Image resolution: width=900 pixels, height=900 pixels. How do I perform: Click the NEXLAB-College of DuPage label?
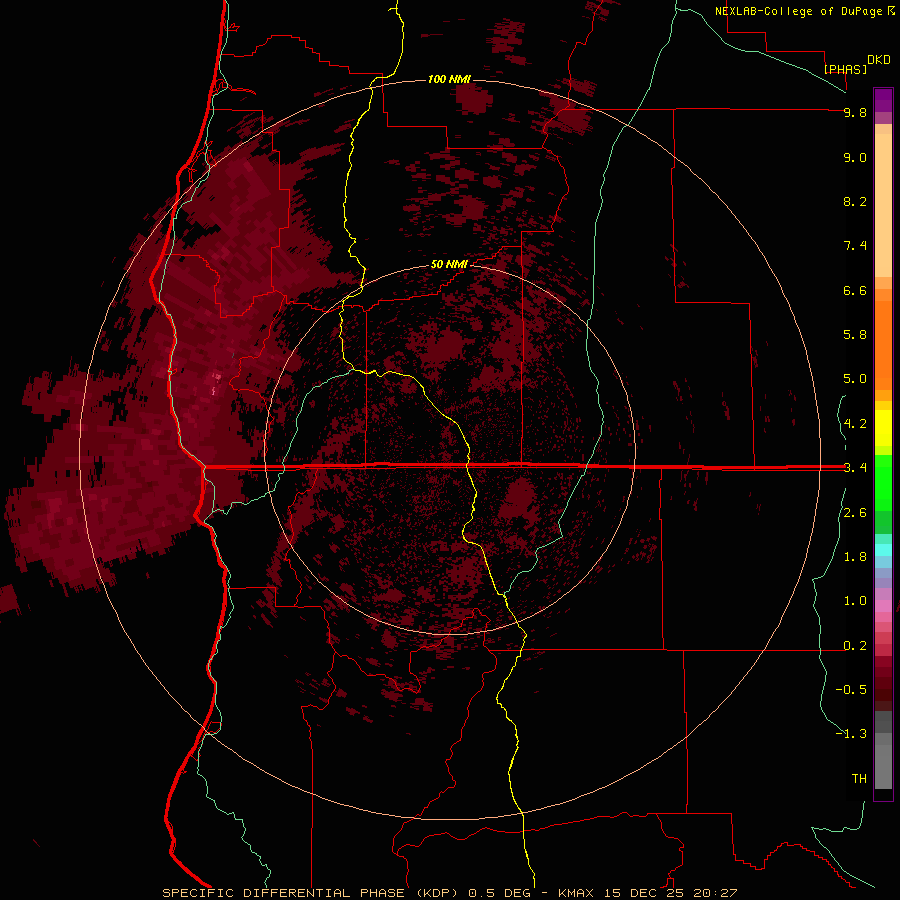(798, 11)
